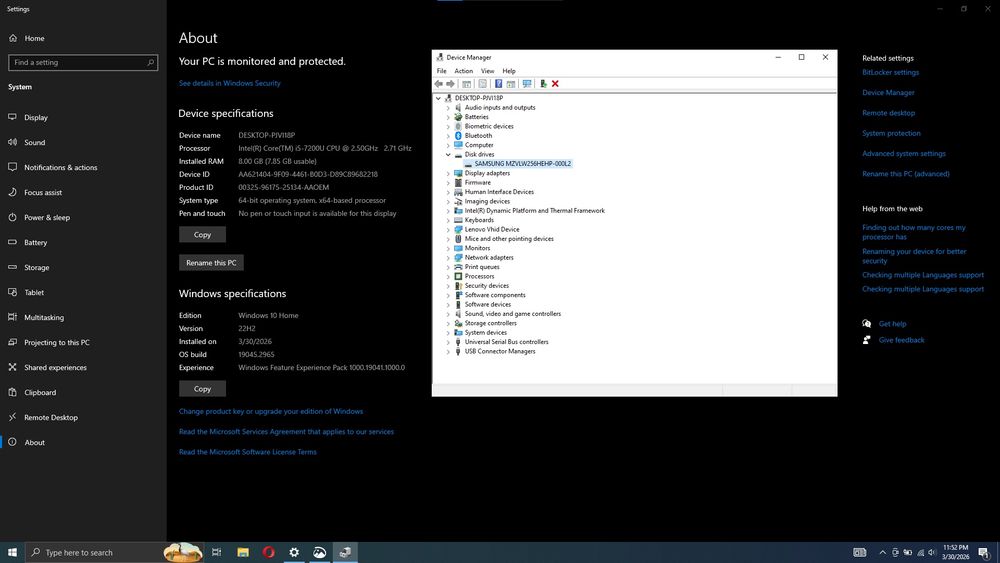This screenshot has width=1000, height=563.
Task: Open See details in Windows Security link
Action: click(230, 84)
